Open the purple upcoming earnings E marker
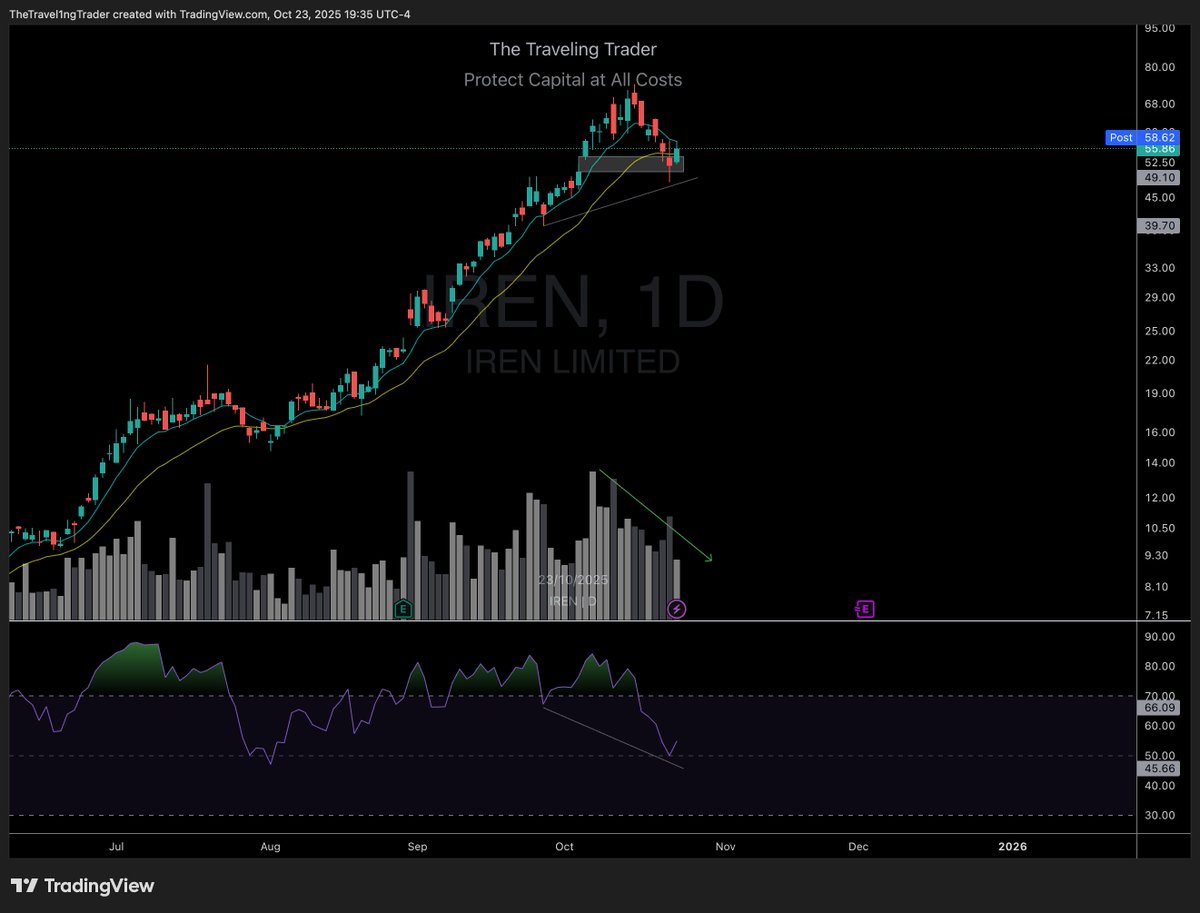The width and height of the screenshot is (1200, 913). [865, 608]
